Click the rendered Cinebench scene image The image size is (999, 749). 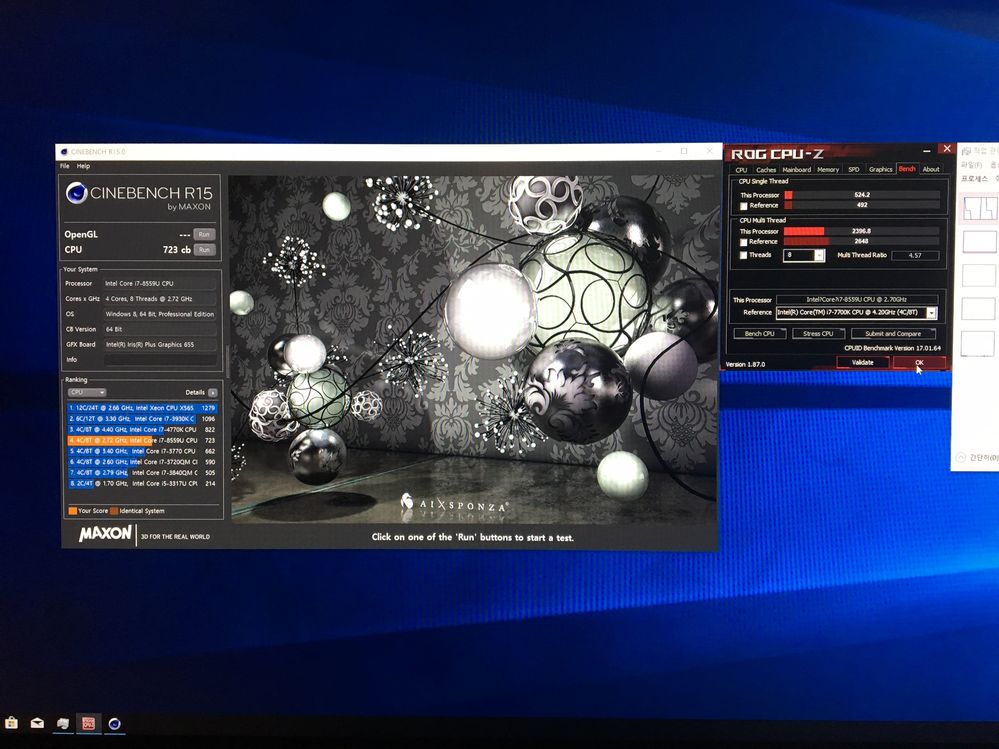pos(473,348)
